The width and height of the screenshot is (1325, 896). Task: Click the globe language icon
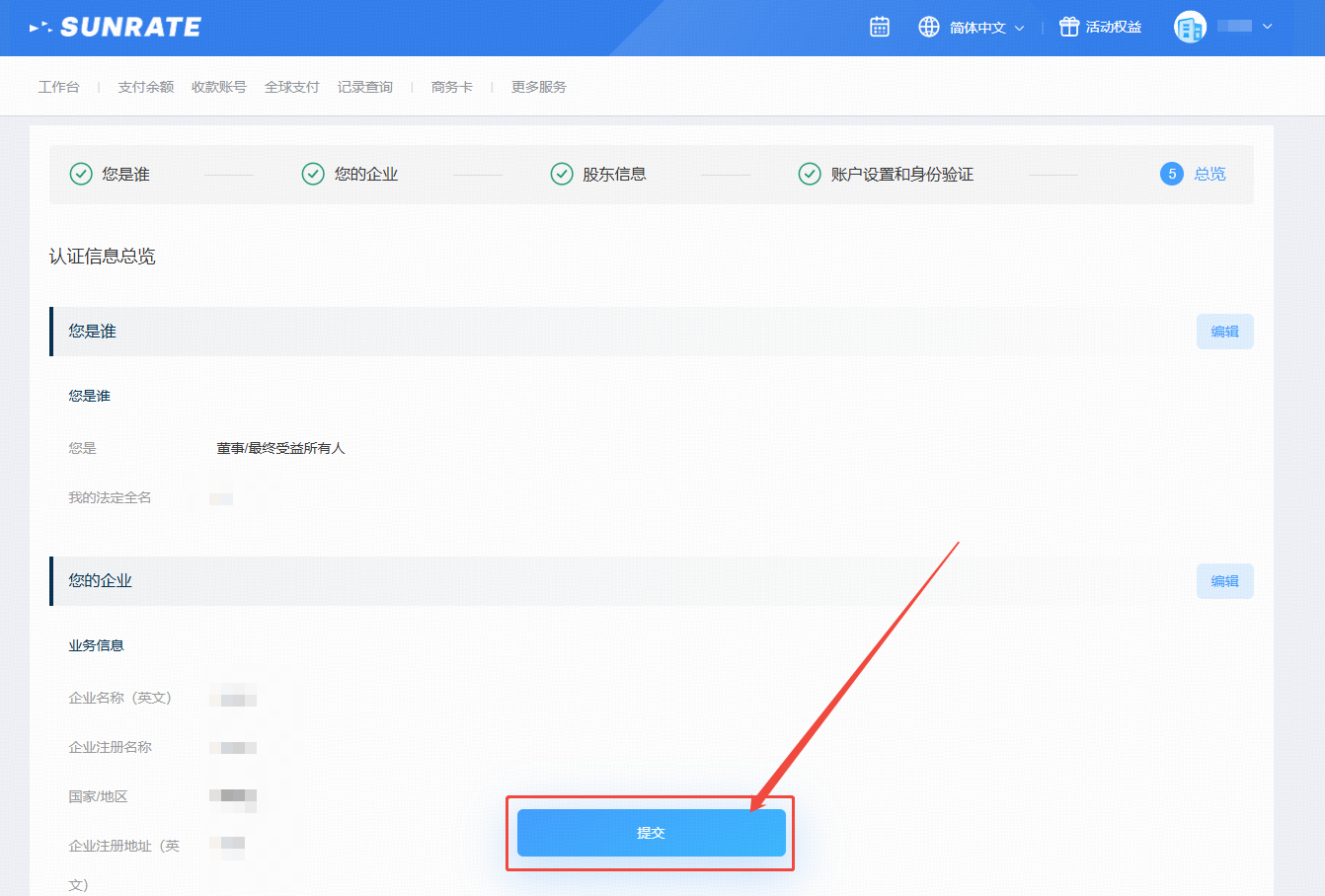coord(928,28)
